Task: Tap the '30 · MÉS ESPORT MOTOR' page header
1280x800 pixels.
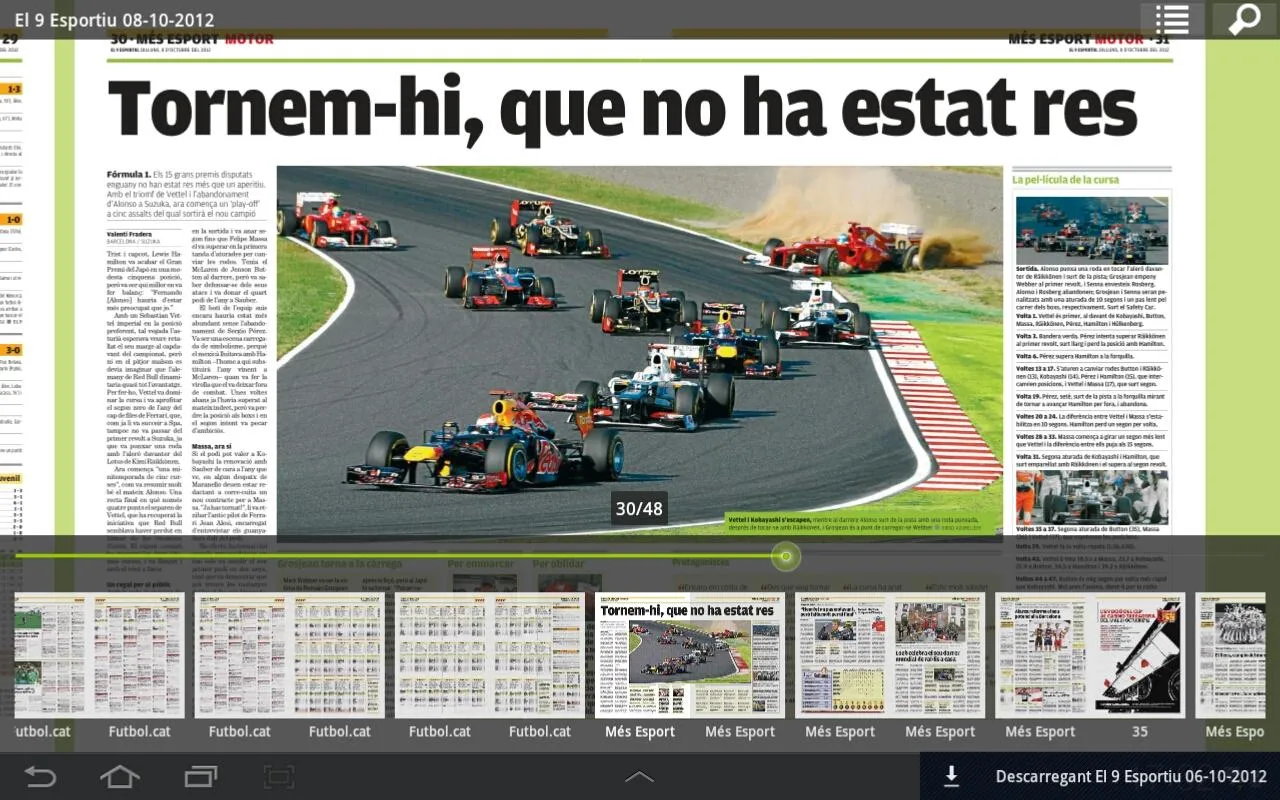Action: tap(191, 39)
